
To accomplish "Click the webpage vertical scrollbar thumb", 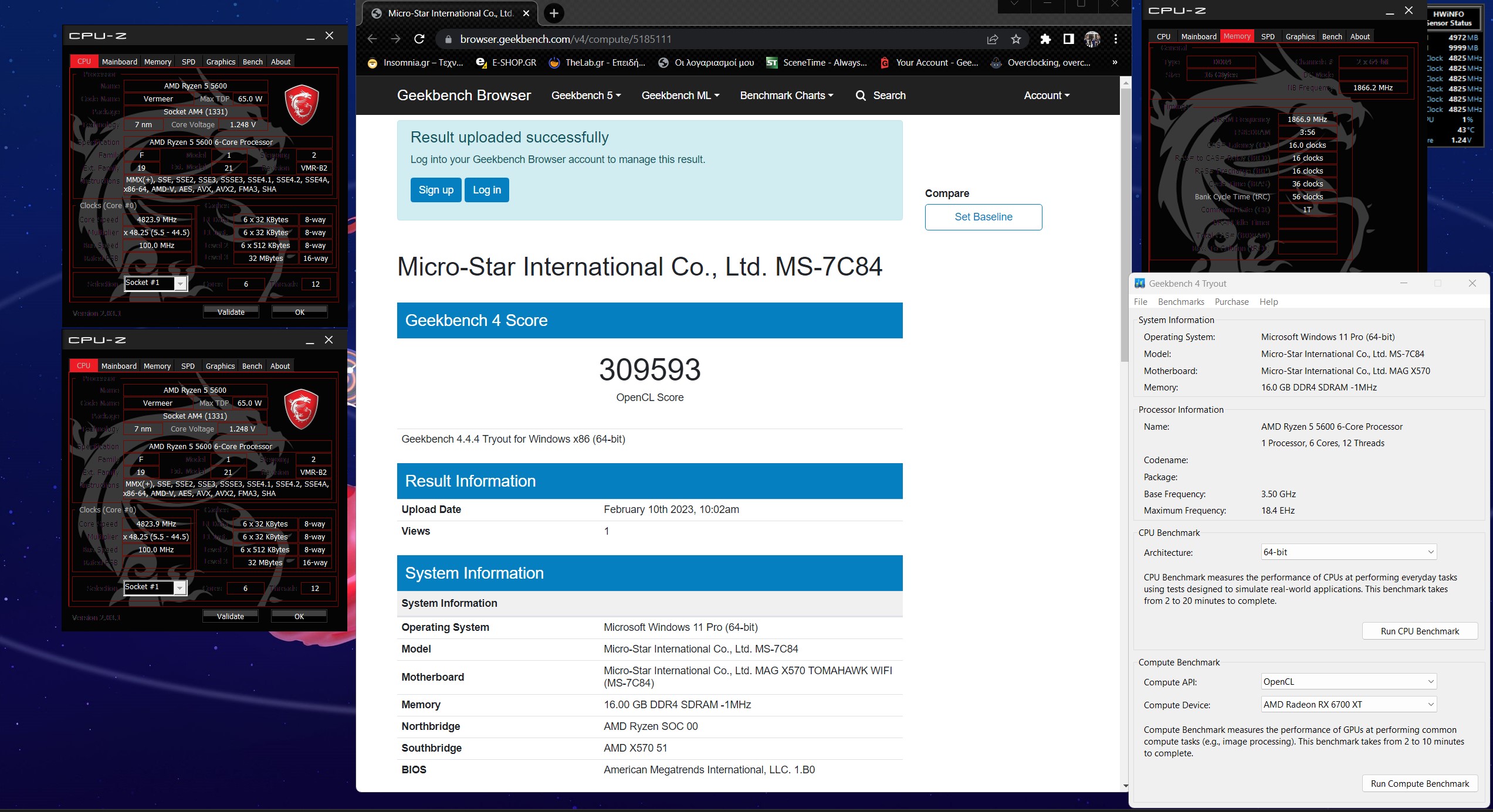I will (x=1125, y=226).
